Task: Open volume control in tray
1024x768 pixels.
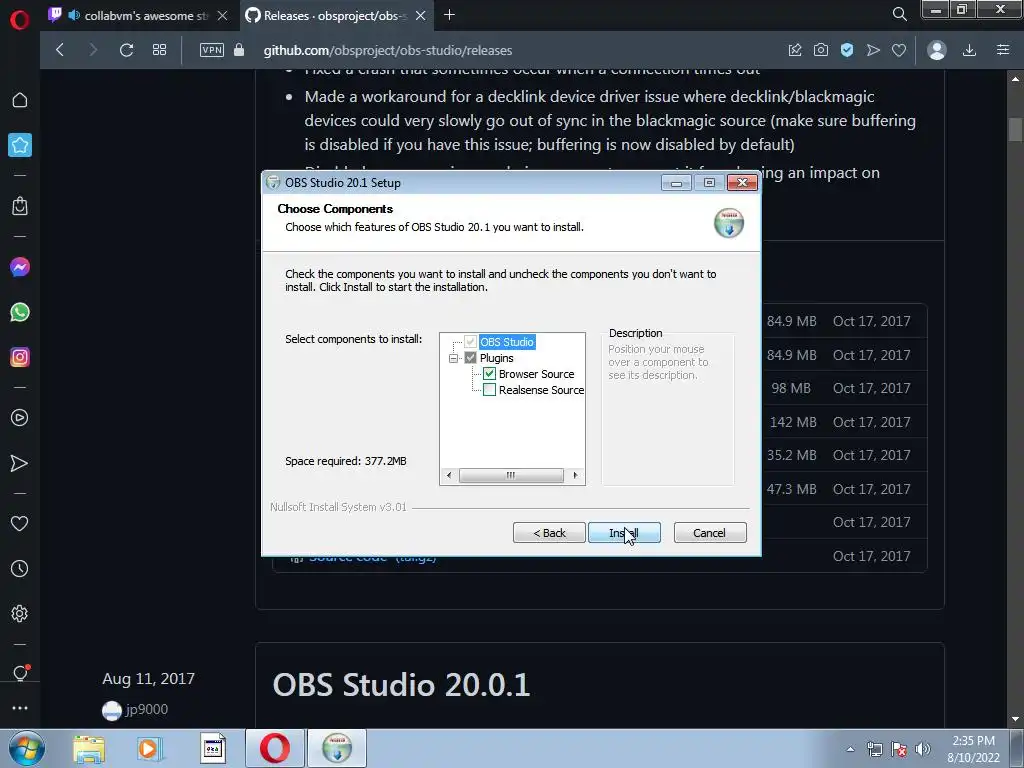Action: tap(922, 749)
